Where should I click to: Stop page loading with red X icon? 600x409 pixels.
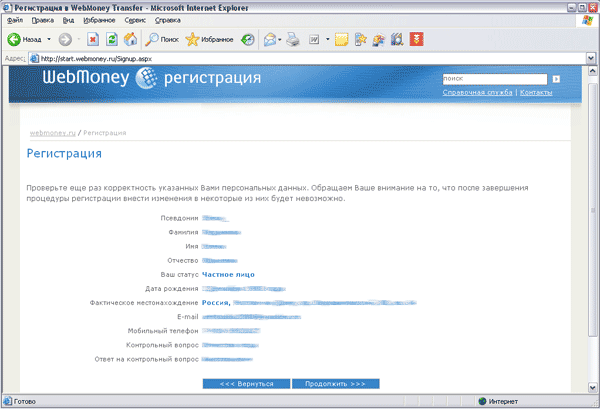coord(93,39)
